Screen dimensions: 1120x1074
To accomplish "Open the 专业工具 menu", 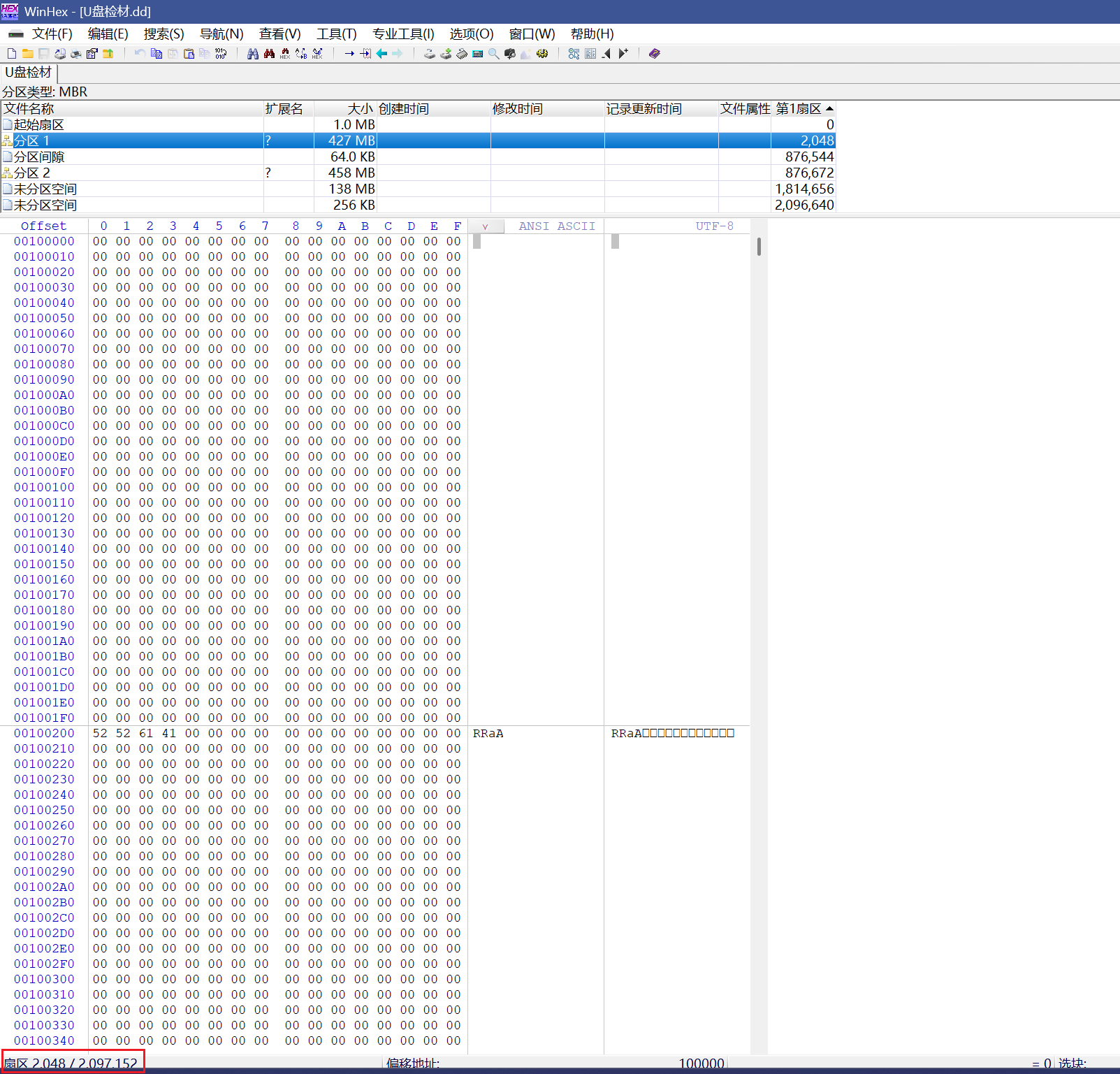I will tap(403, 34).
